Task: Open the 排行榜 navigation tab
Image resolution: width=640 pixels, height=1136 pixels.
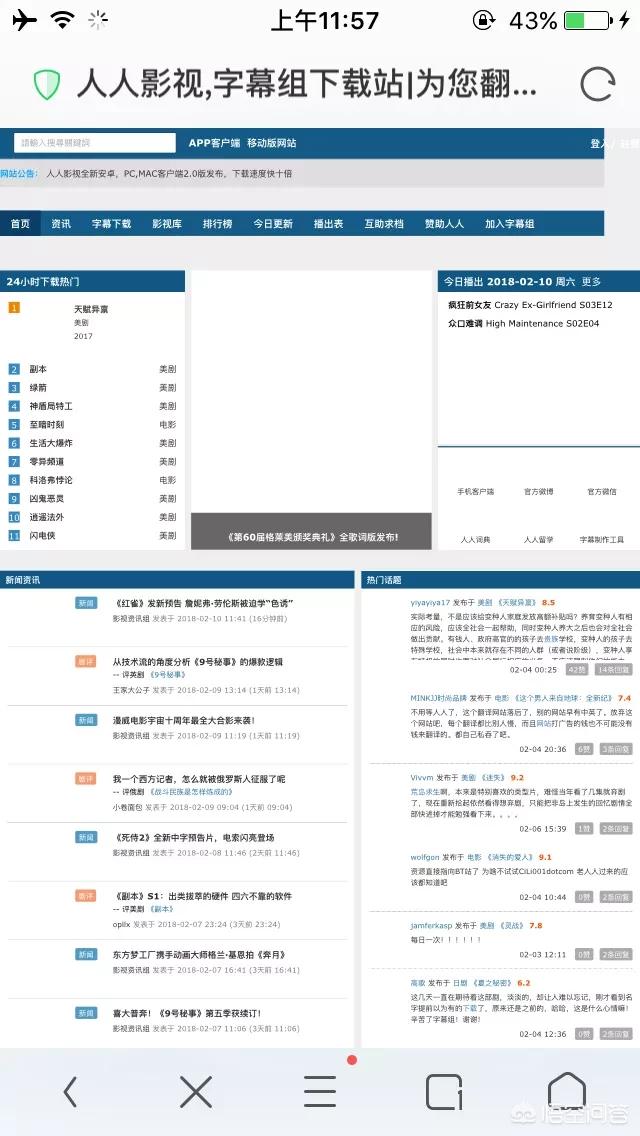Action: click(217, 224)
